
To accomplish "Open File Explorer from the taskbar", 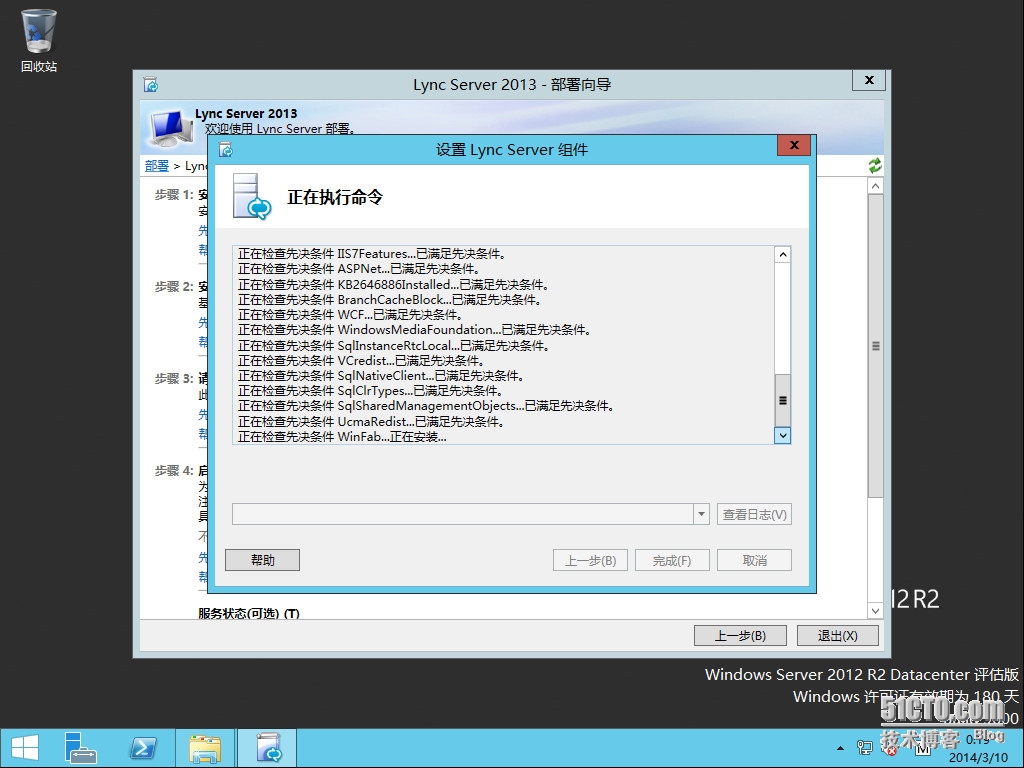I will [x=204, y=748].
